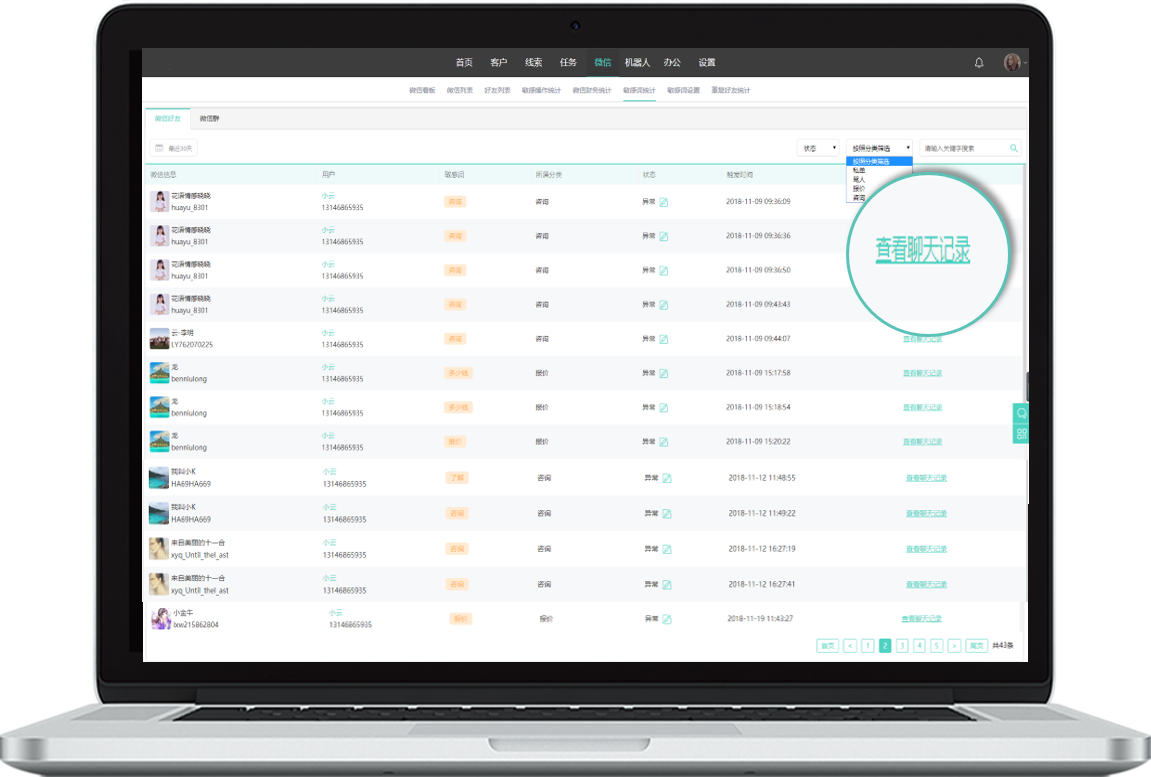Edit status for row 2018-11-09 15:17:58

coord(664,373)
